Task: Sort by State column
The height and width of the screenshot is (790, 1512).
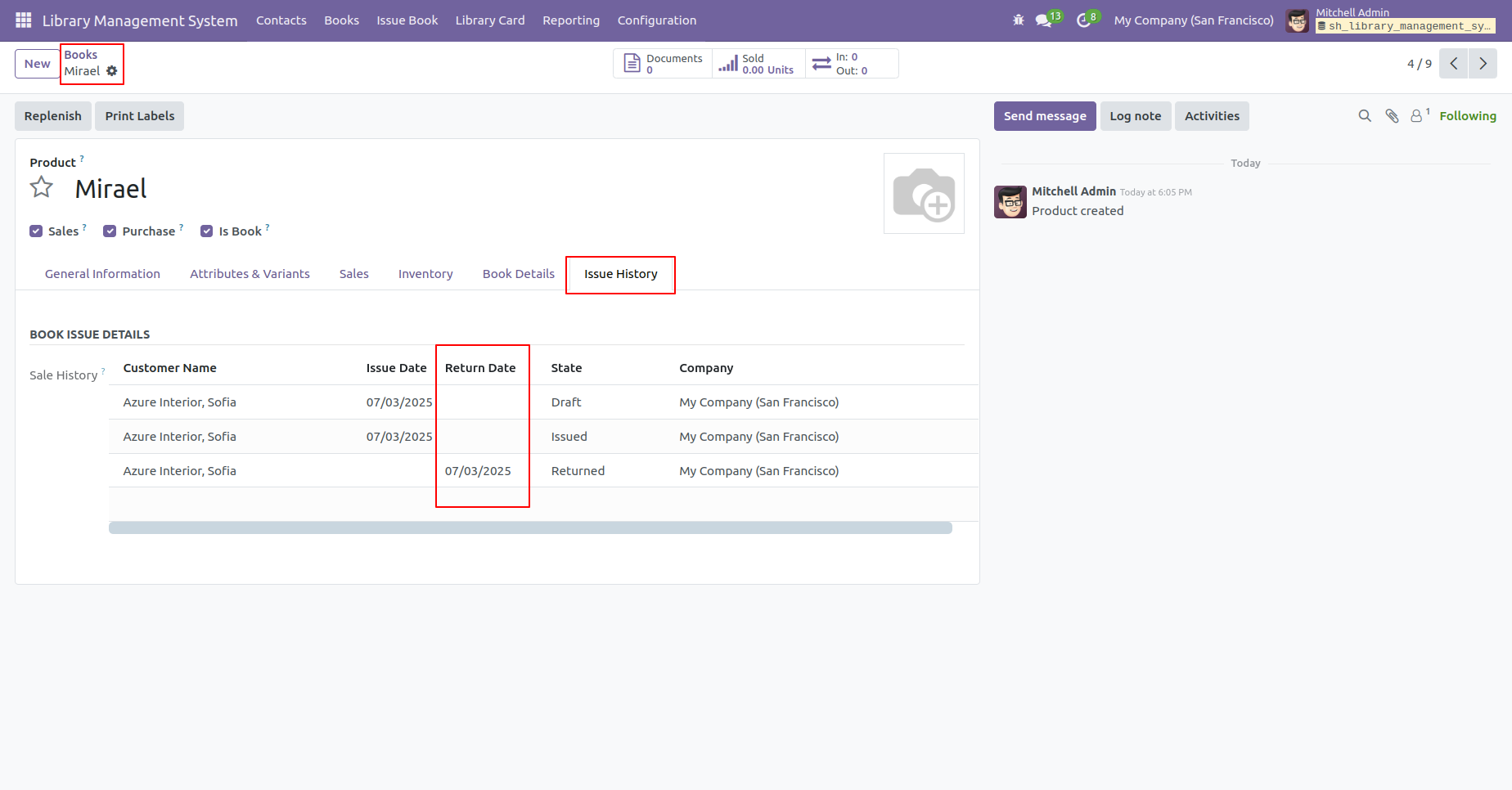Action: pos(566,368)
